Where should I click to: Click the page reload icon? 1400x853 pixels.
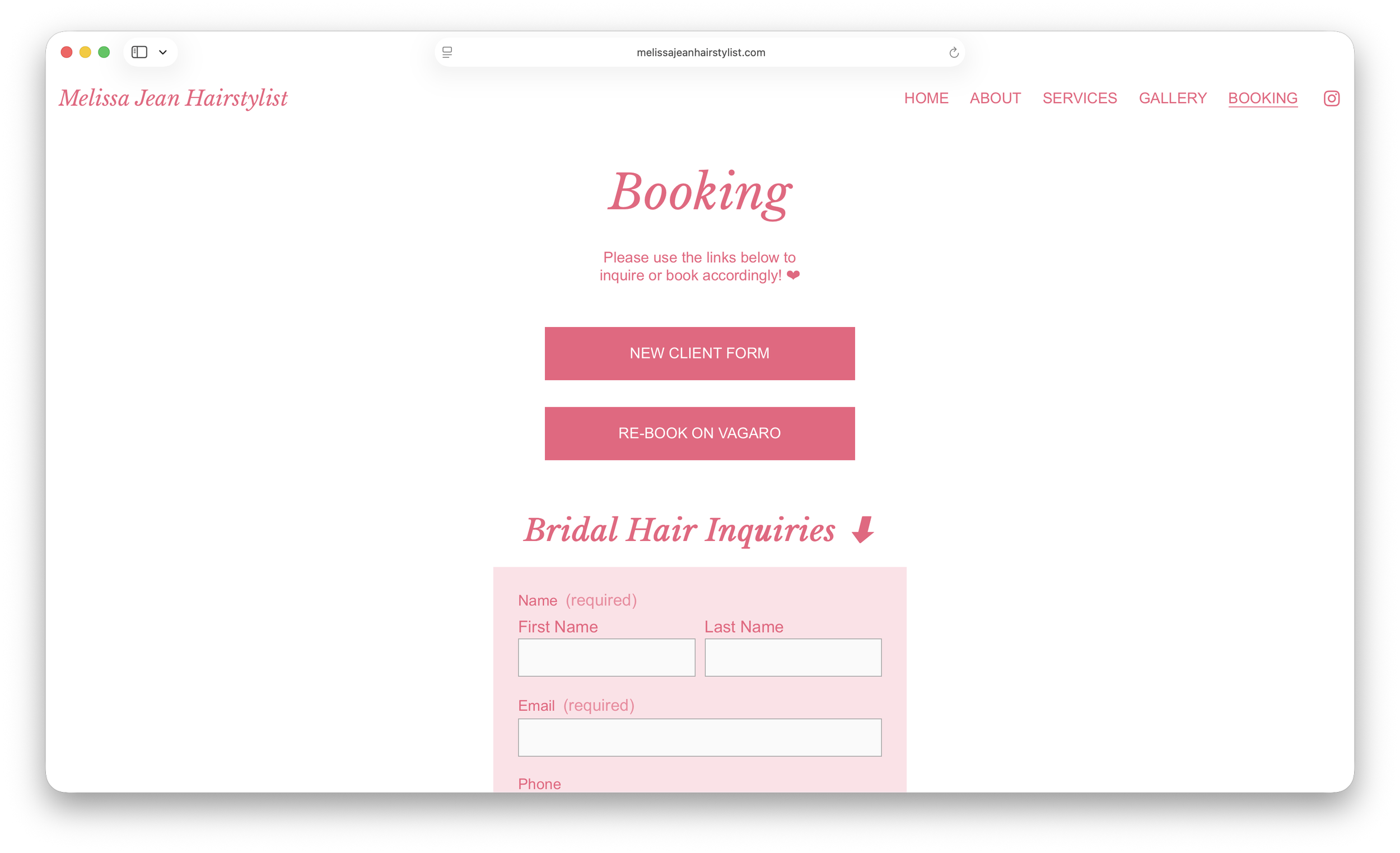point(954,52)
